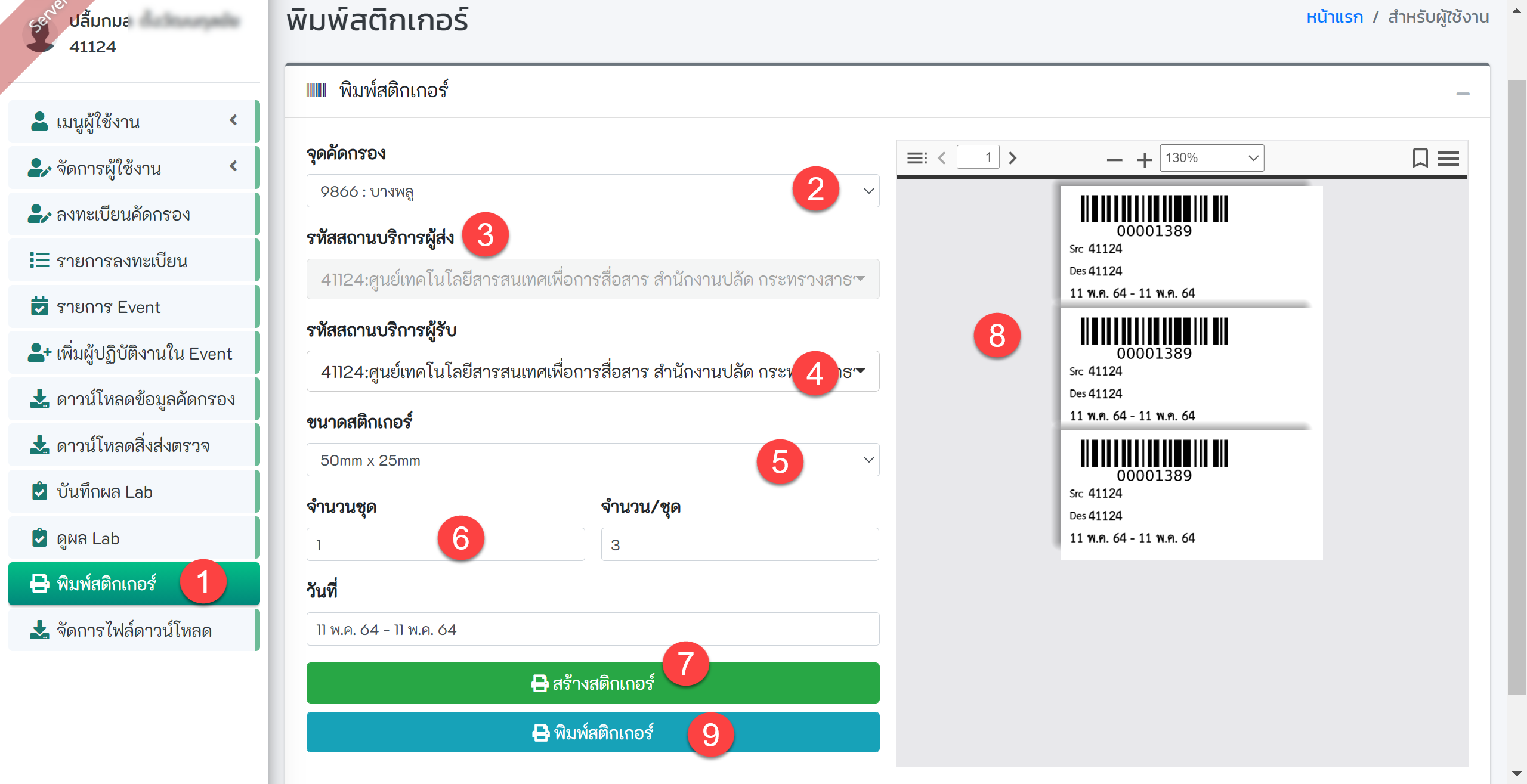The height and width of the screenshot is (784, 1527).
Task: Click the bookmark icon in PDF toolbar
Action: click(x=1420, y=158)
